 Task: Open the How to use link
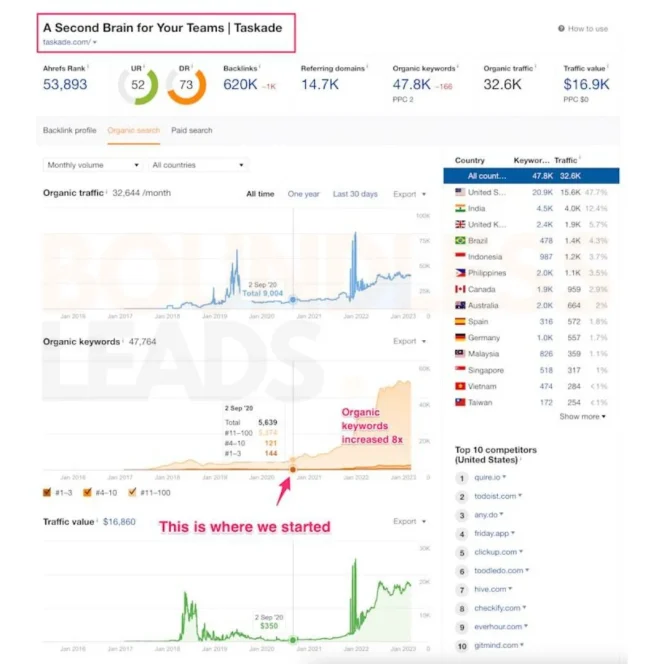click(x=587, y=29)
